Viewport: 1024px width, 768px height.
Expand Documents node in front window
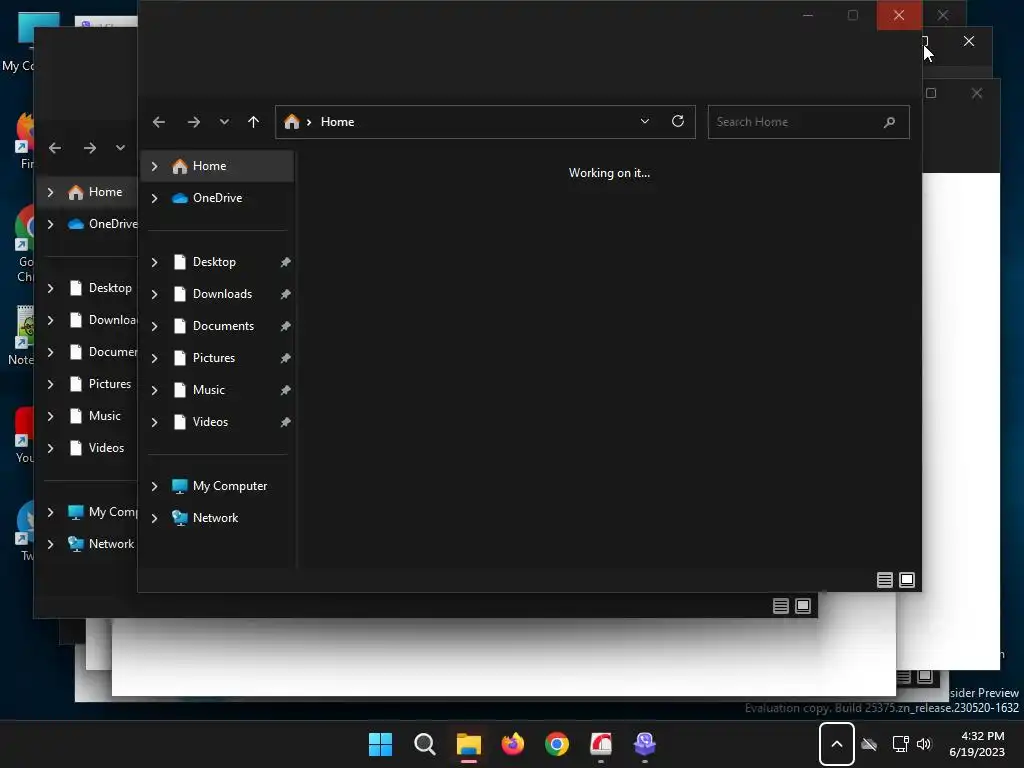click(154, 327)
